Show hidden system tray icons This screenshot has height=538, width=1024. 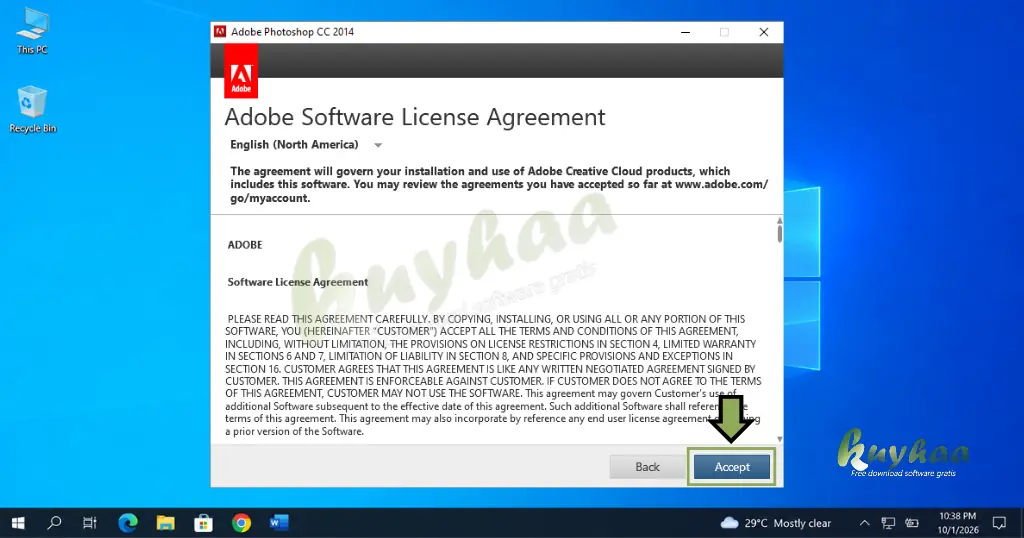coord(864,523)
